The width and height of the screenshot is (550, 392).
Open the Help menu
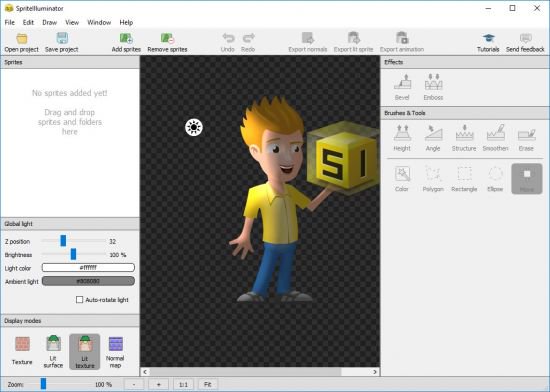126,22
